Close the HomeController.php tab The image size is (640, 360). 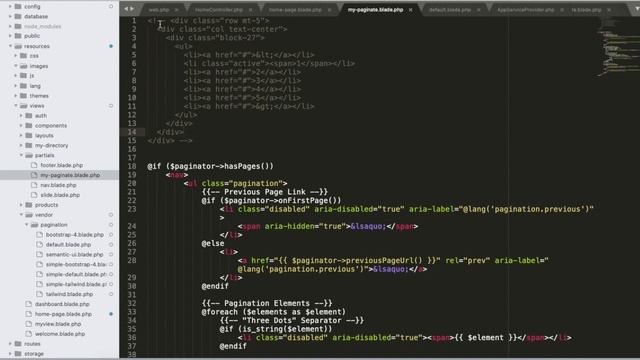(x=250, y=10)
